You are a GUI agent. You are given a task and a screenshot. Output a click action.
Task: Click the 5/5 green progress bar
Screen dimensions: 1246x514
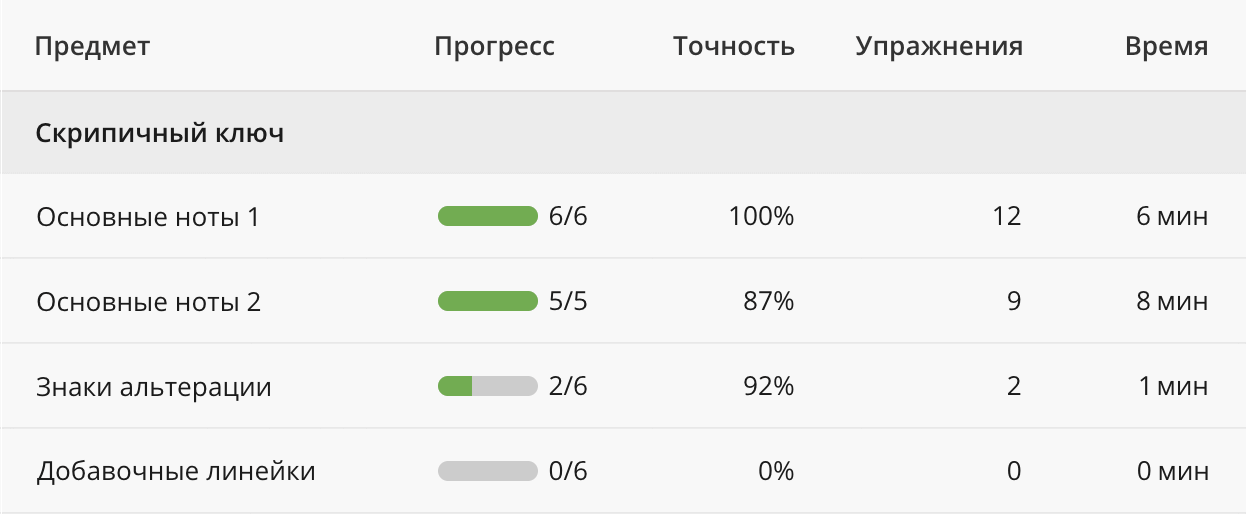coord(488,301)
